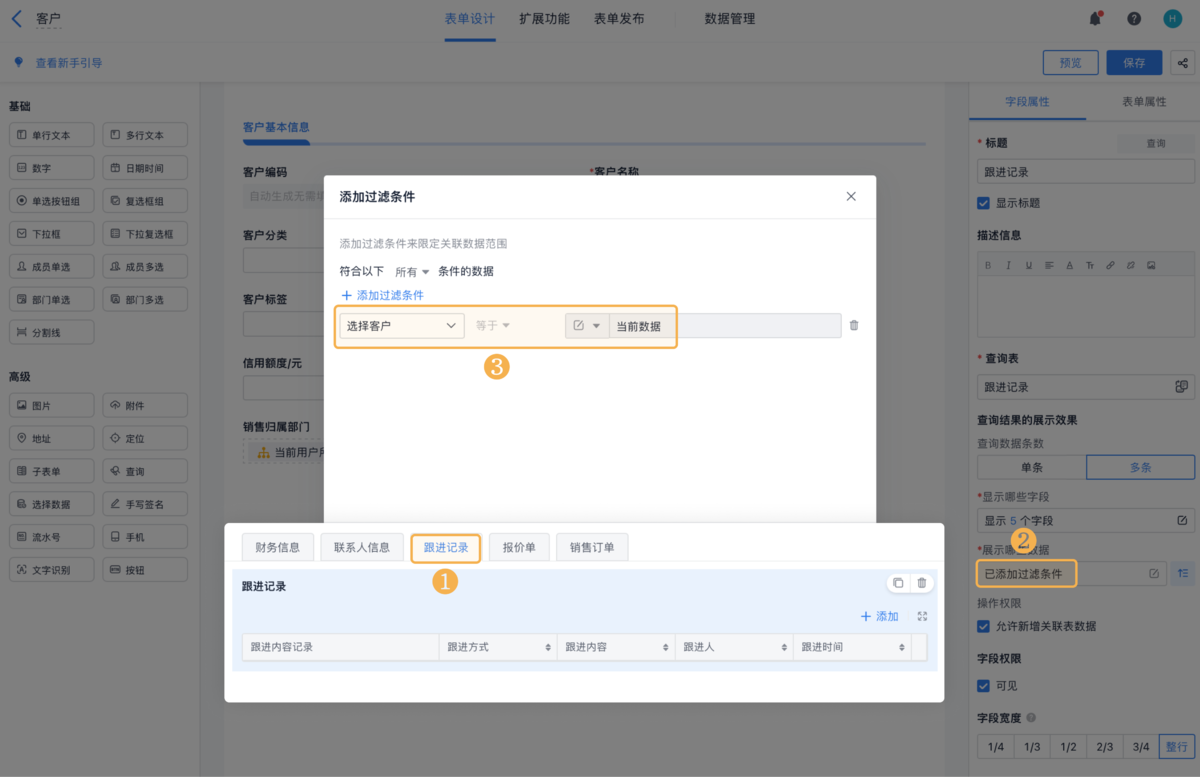
Task: Click the 标题 input field
Action: (1086, 172)
